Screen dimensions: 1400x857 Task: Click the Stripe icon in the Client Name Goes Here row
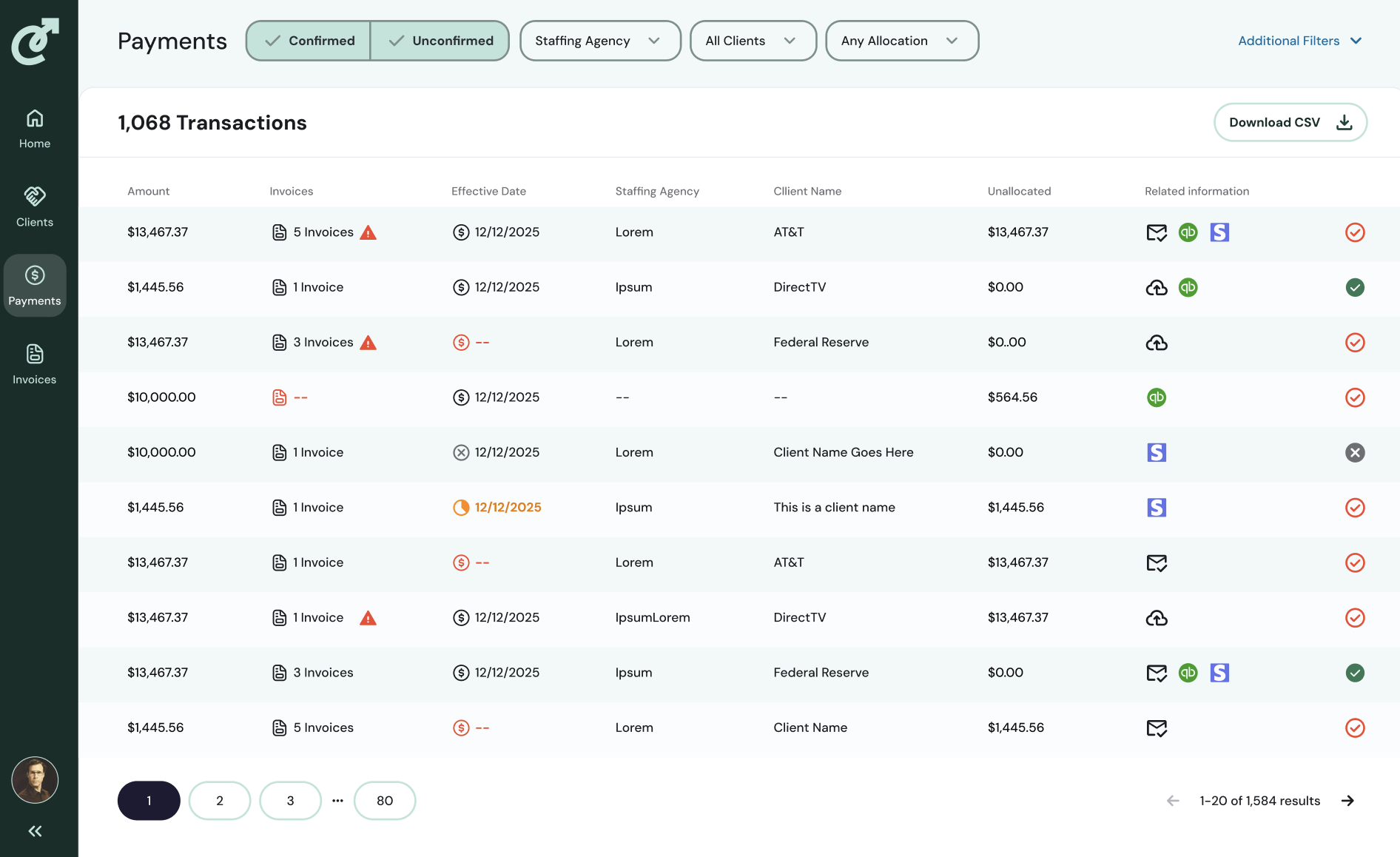(x=1157, y=452)
